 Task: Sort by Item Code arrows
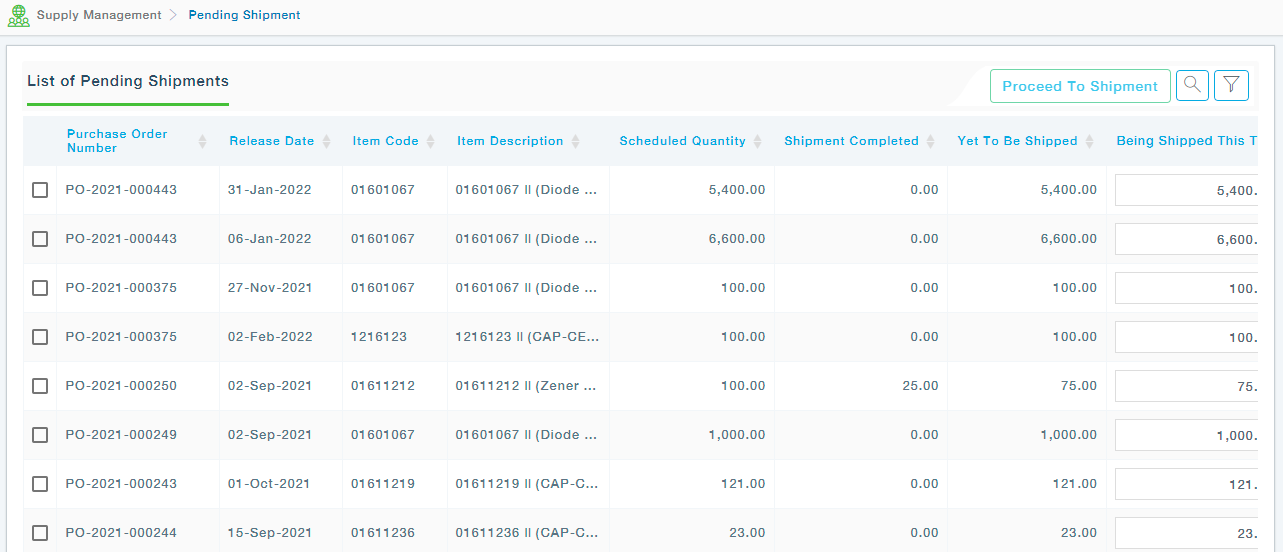coord(430,141)
